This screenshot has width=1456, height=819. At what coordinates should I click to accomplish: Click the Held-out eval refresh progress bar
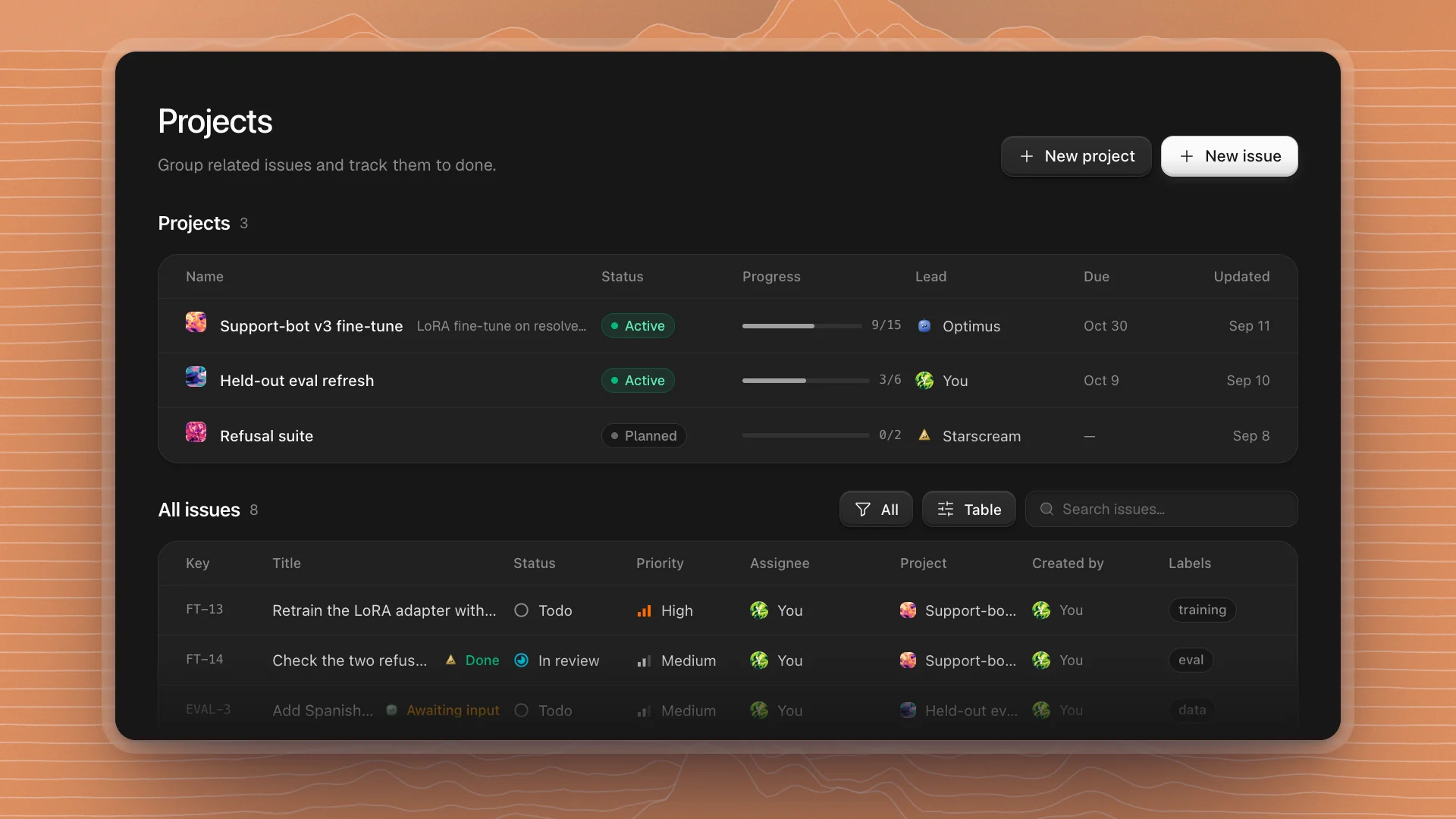[805, 381]
